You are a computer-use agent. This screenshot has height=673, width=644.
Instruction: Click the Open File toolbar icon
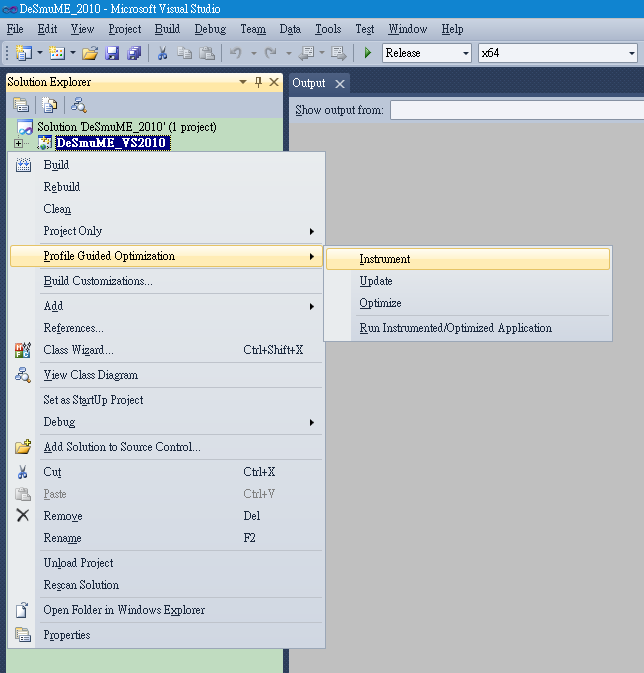[90, 53]
